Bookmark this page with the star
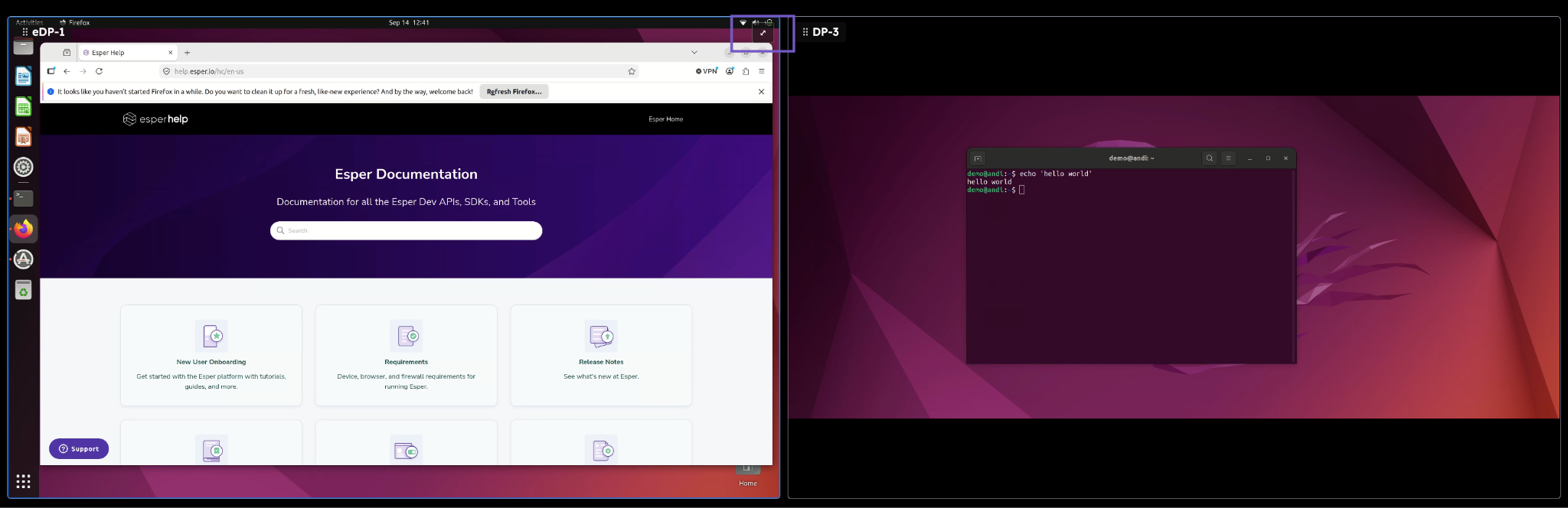Image resolution: width=1568 pixels, height=508 pixels. point(632,71)
